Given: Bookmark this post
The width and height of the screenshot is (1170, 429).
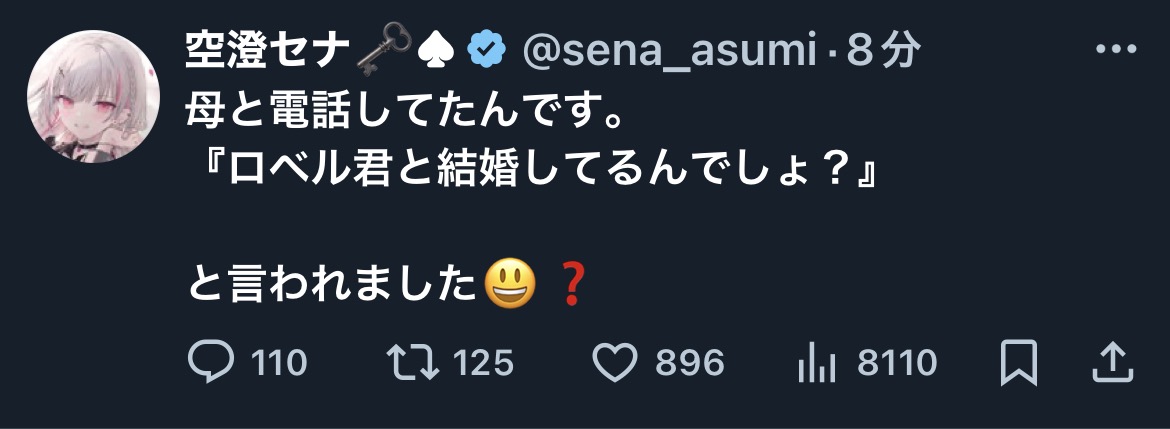Looking at the screenshot, I should click(1019, 362).
